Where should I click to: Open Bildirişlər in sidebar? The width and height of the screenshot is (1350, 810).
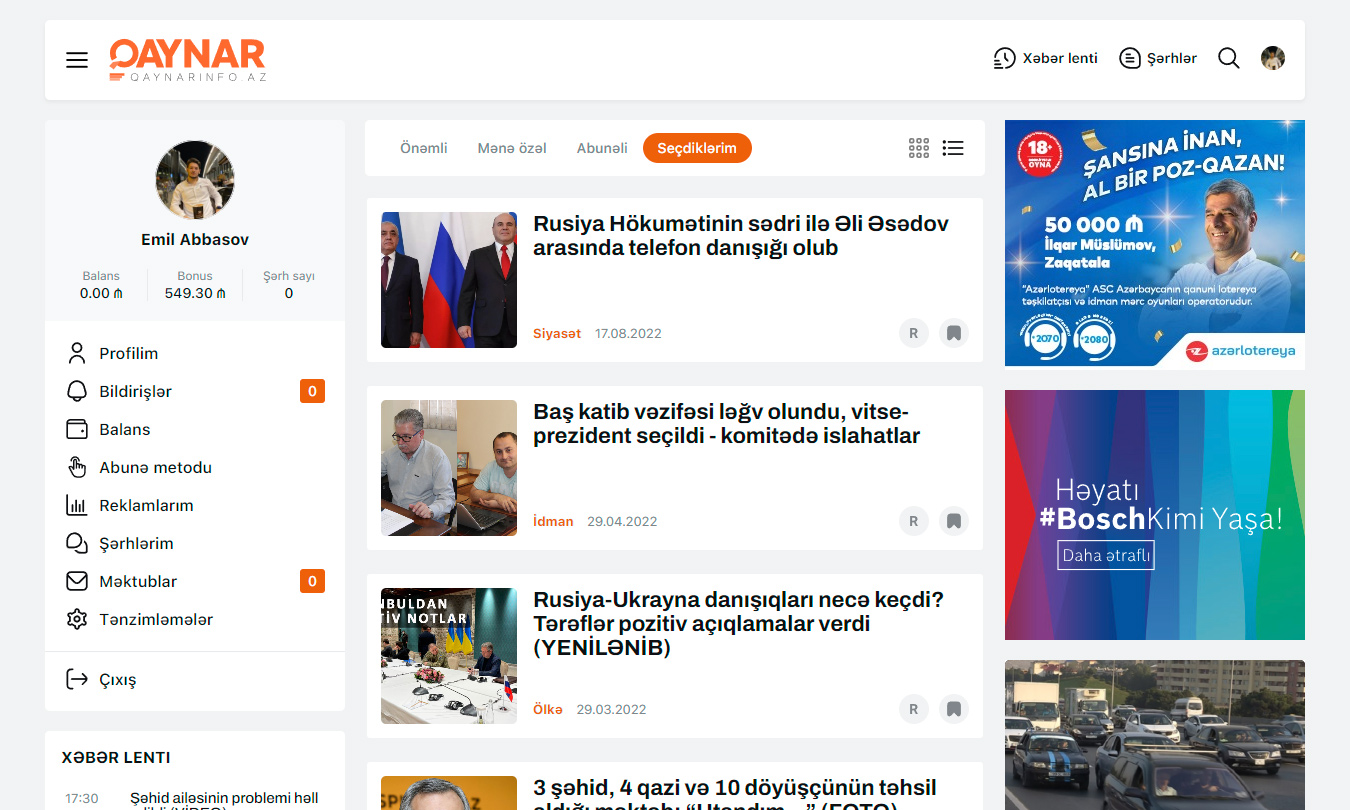coord(135,392)
